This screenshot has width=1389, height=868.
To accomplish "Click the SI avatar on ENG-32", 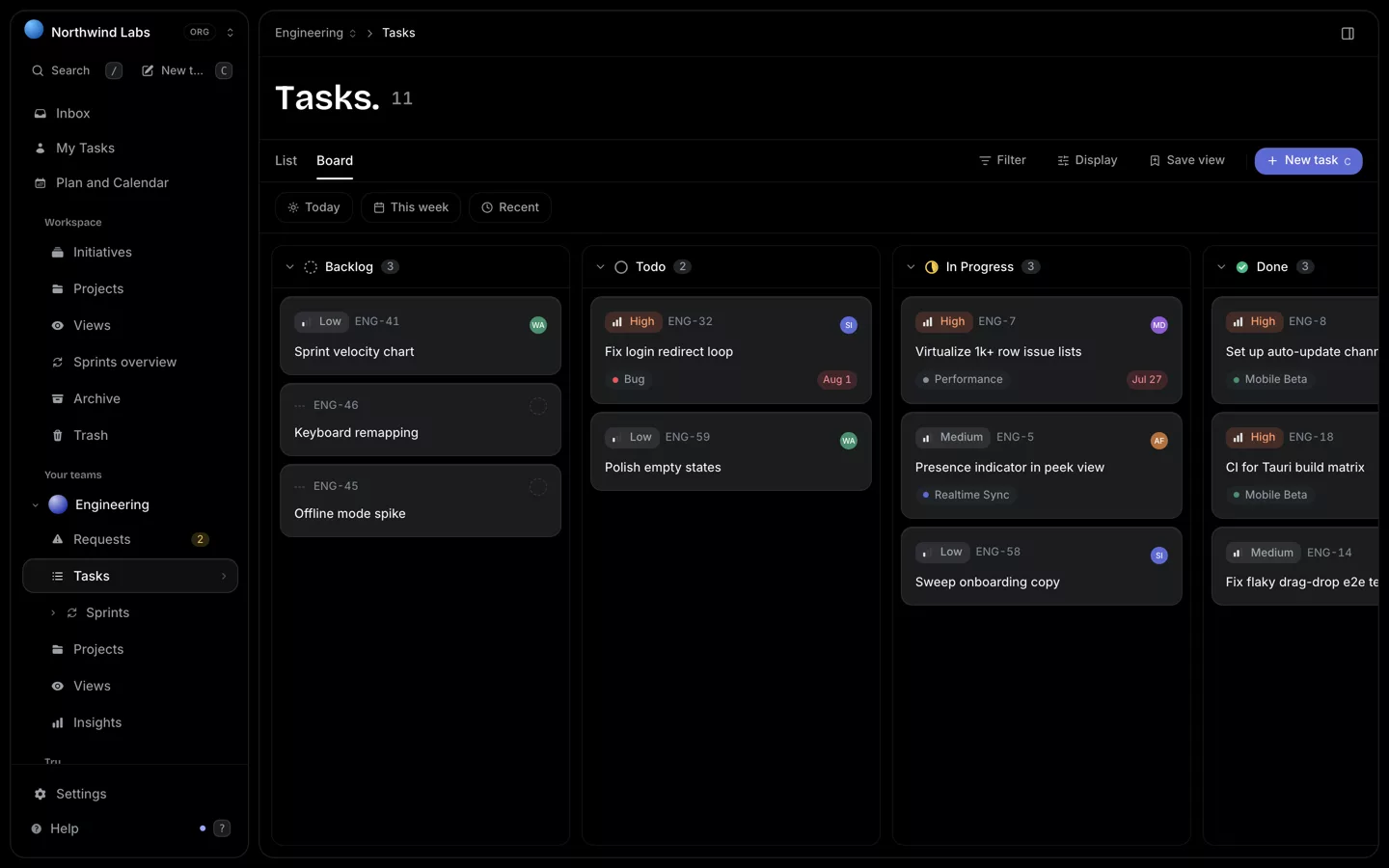I will [849, 325].
